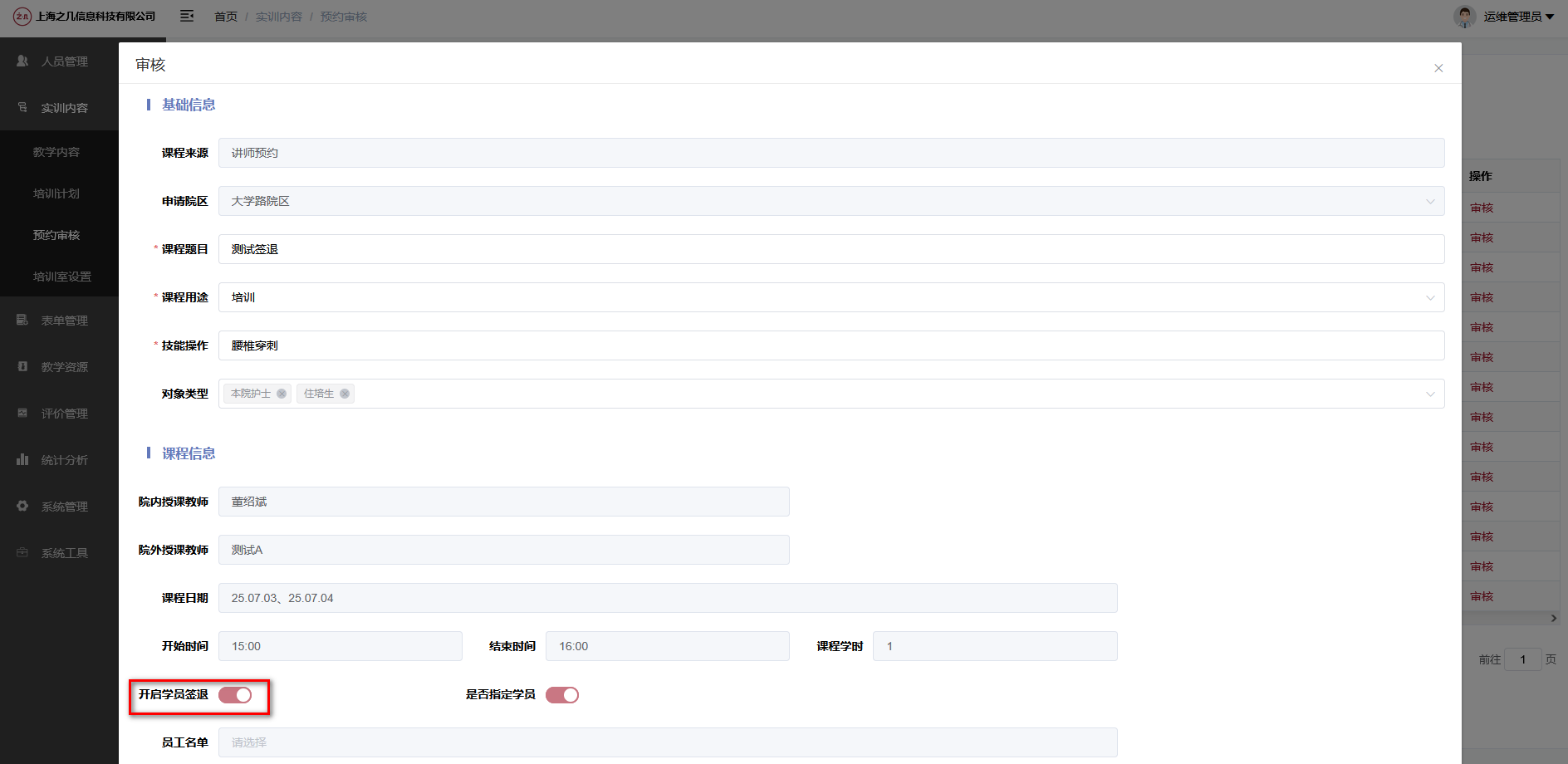Screen dimensions: 1568x764
Task: Open 培训计划 submenu item
Action: tap(56, 193)
